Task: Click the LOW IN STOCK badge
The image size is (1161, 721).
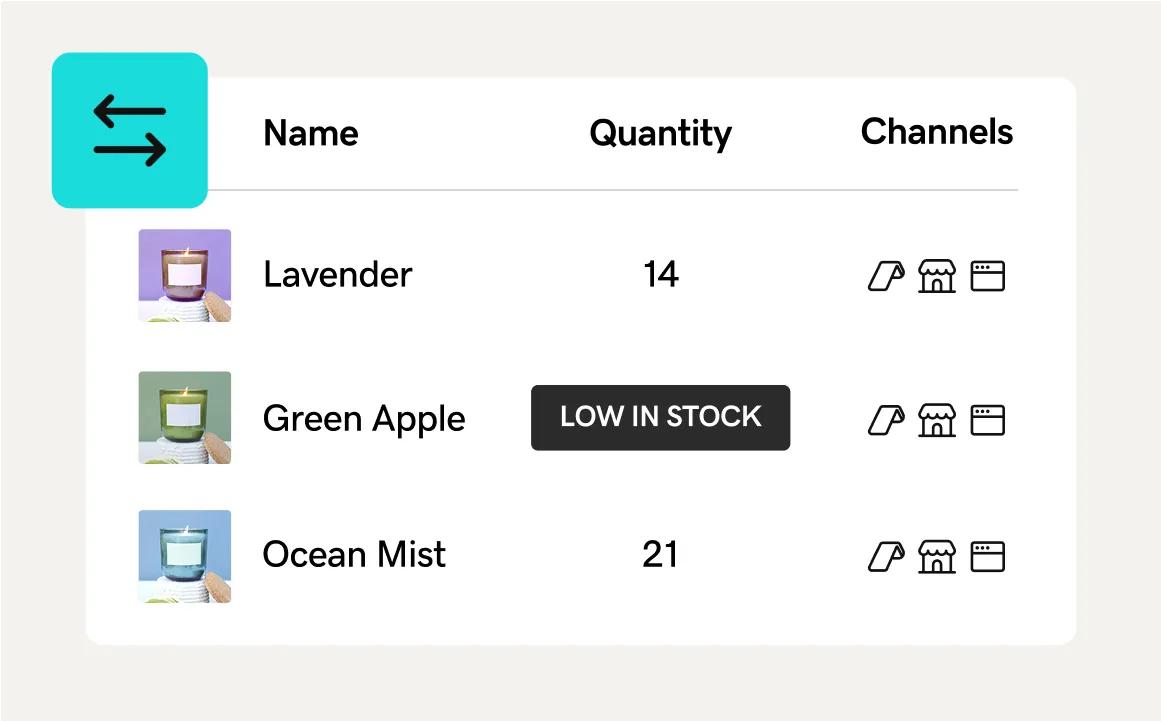Action: [x=660, y=417]
